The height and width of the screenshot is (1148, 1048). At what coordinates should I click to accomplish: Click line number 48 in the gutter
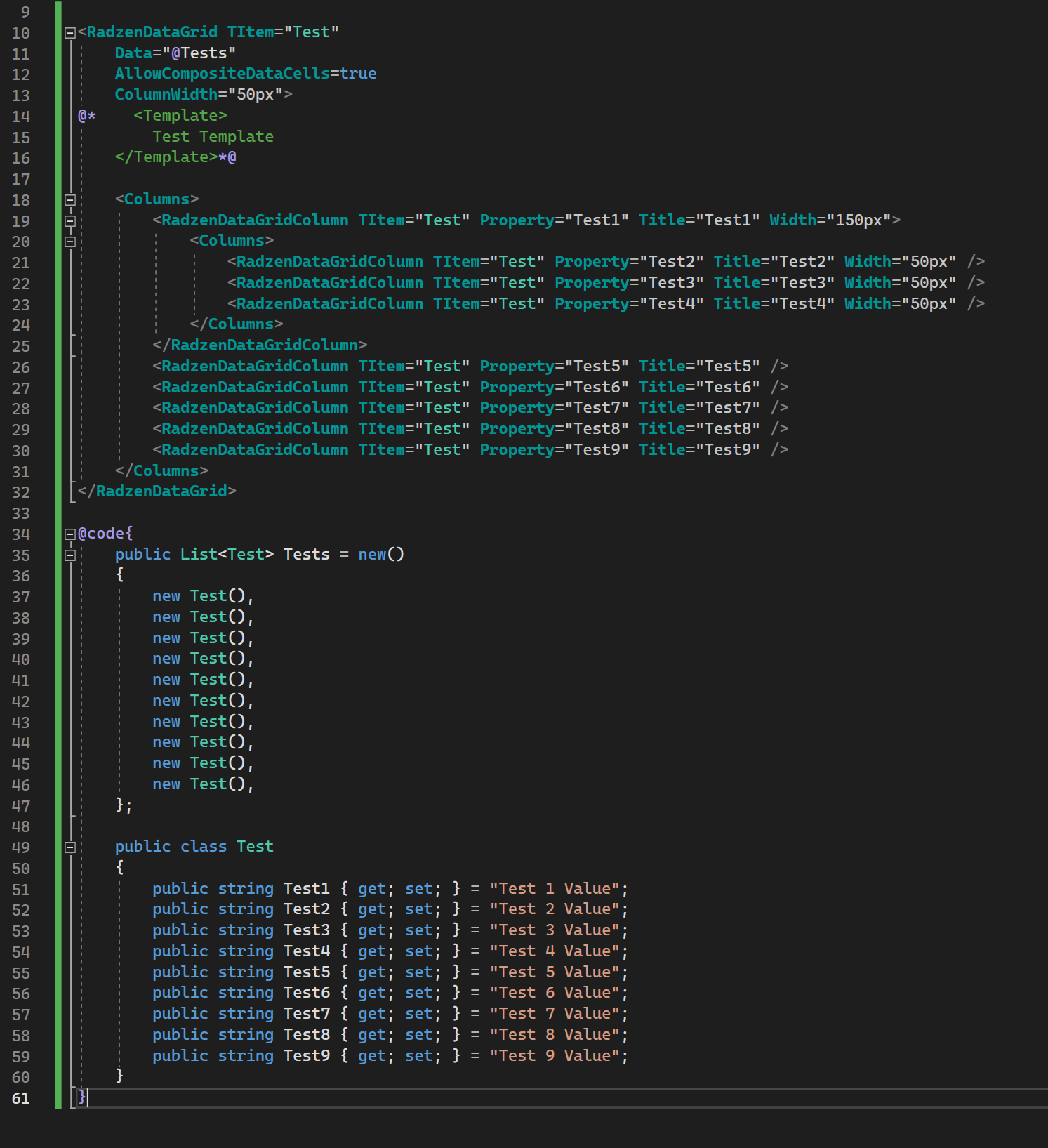(x=21, y=827)
